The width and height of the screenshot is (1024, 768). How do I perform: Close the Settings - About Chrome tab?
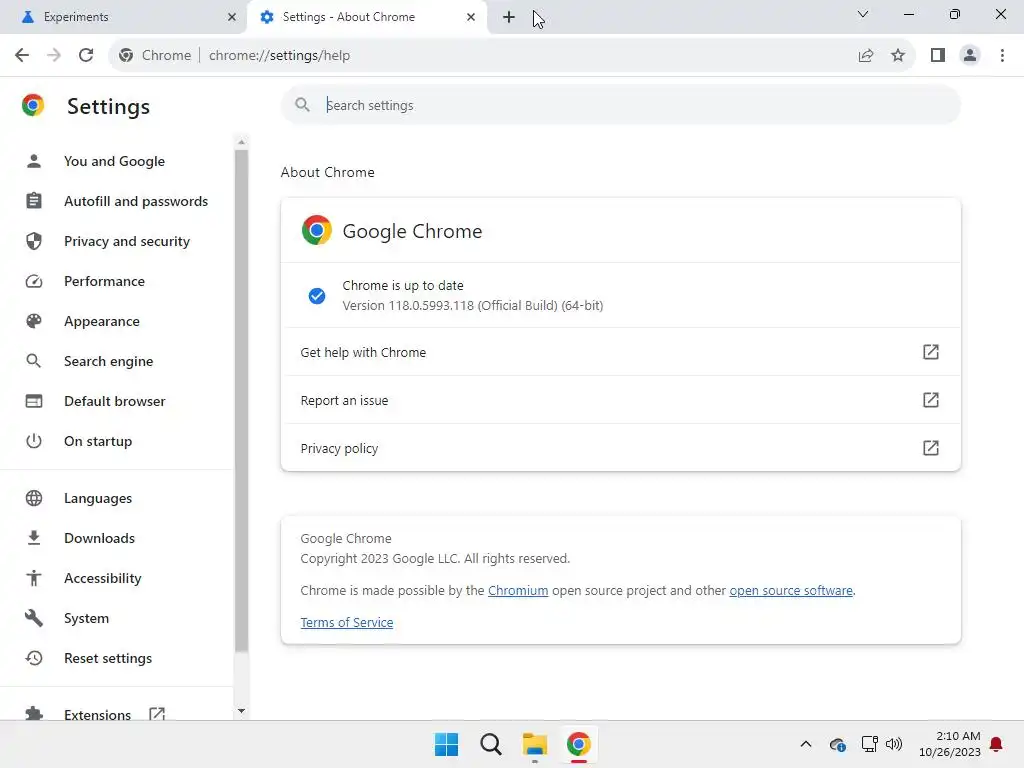coord(471,17)
